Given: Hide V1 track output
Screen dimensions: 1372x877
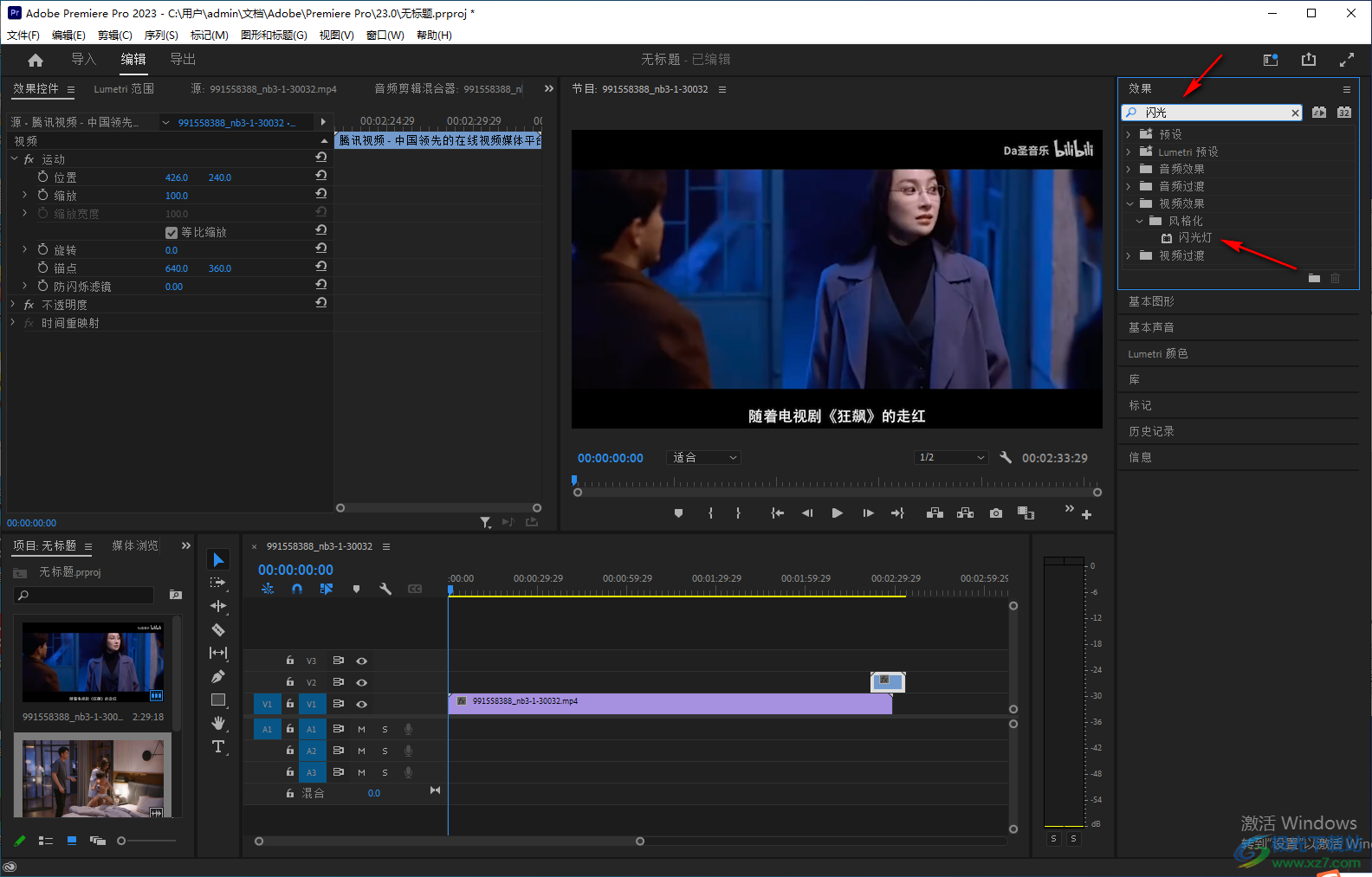Looking at the screenshot, I should [x=362, y=704].
